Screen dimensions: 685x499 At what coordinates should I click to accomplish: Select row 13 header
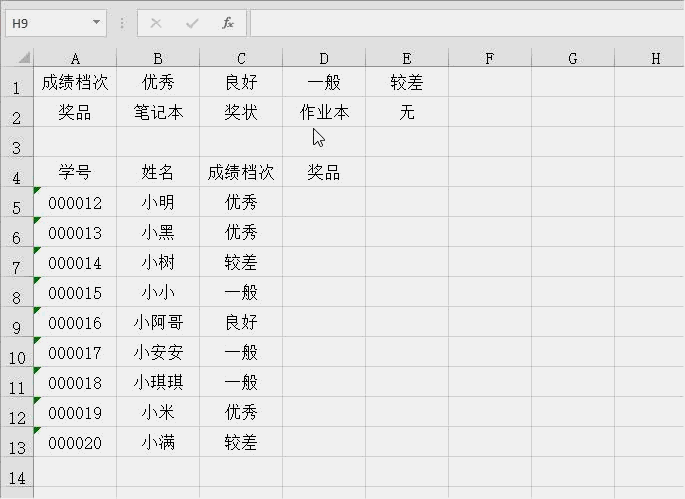coord(17,443)
